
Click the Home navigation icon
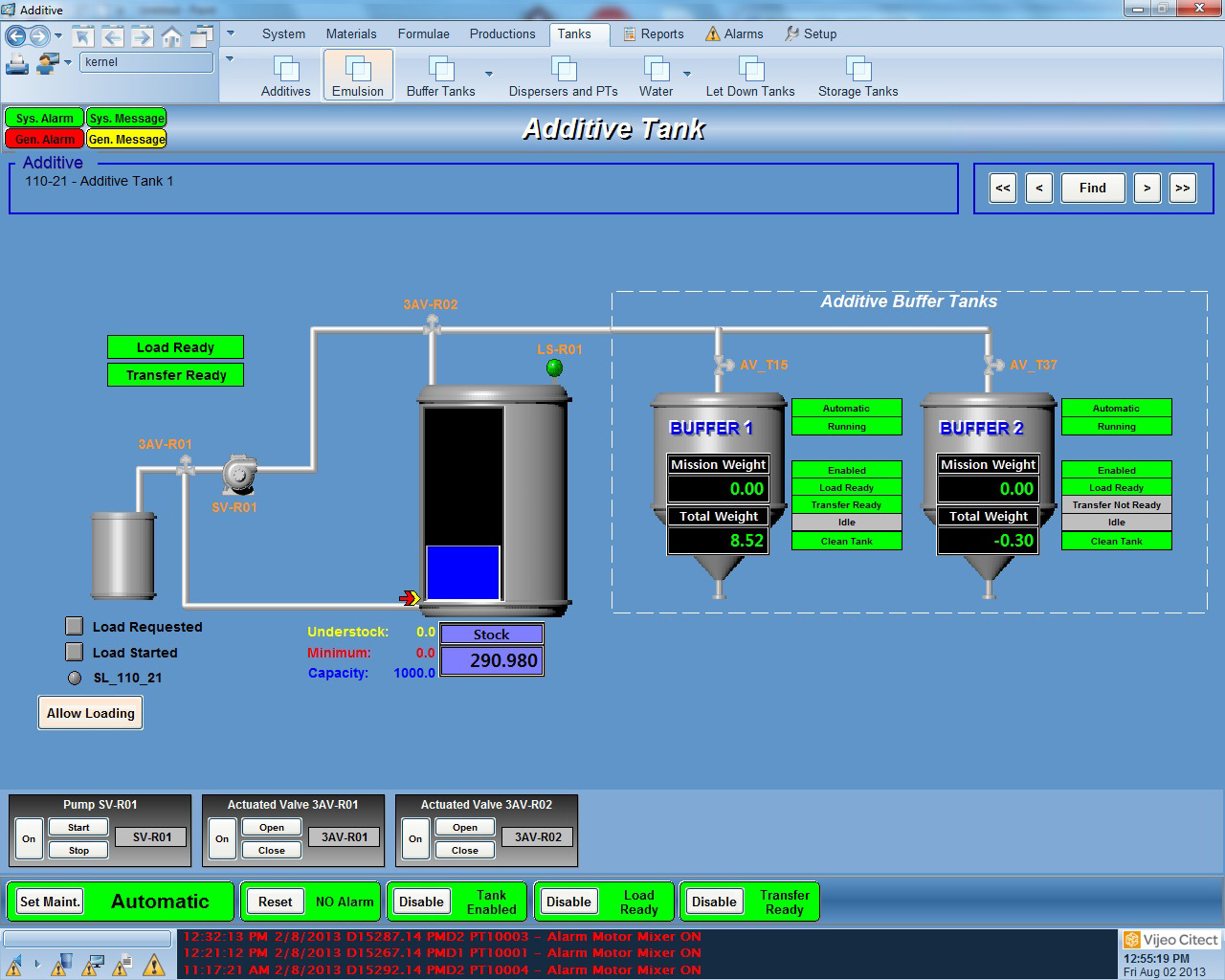pyautogui.click(x=171, y=37)
